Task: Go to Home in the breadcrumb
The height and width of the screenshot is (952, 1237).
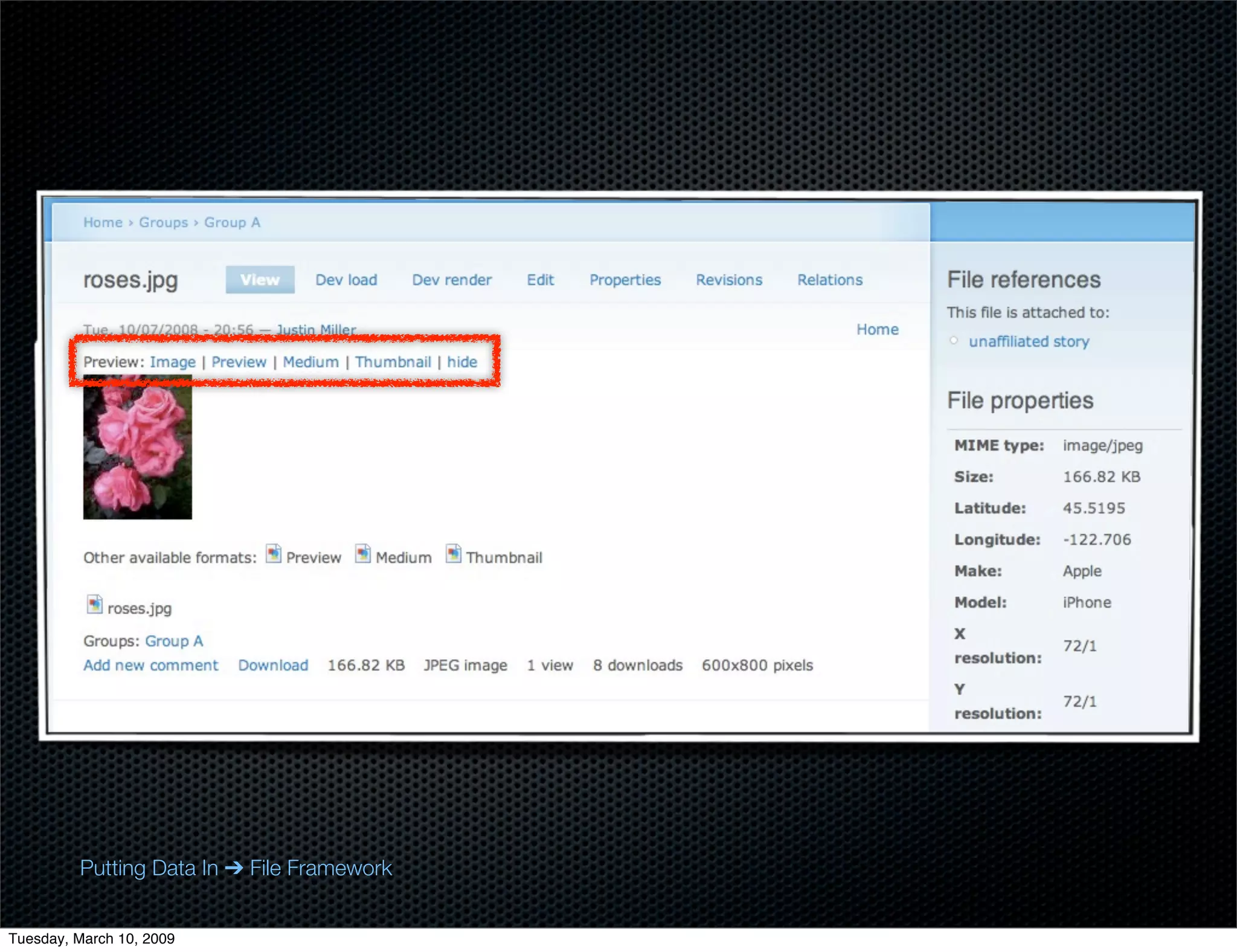Action: 103,222
